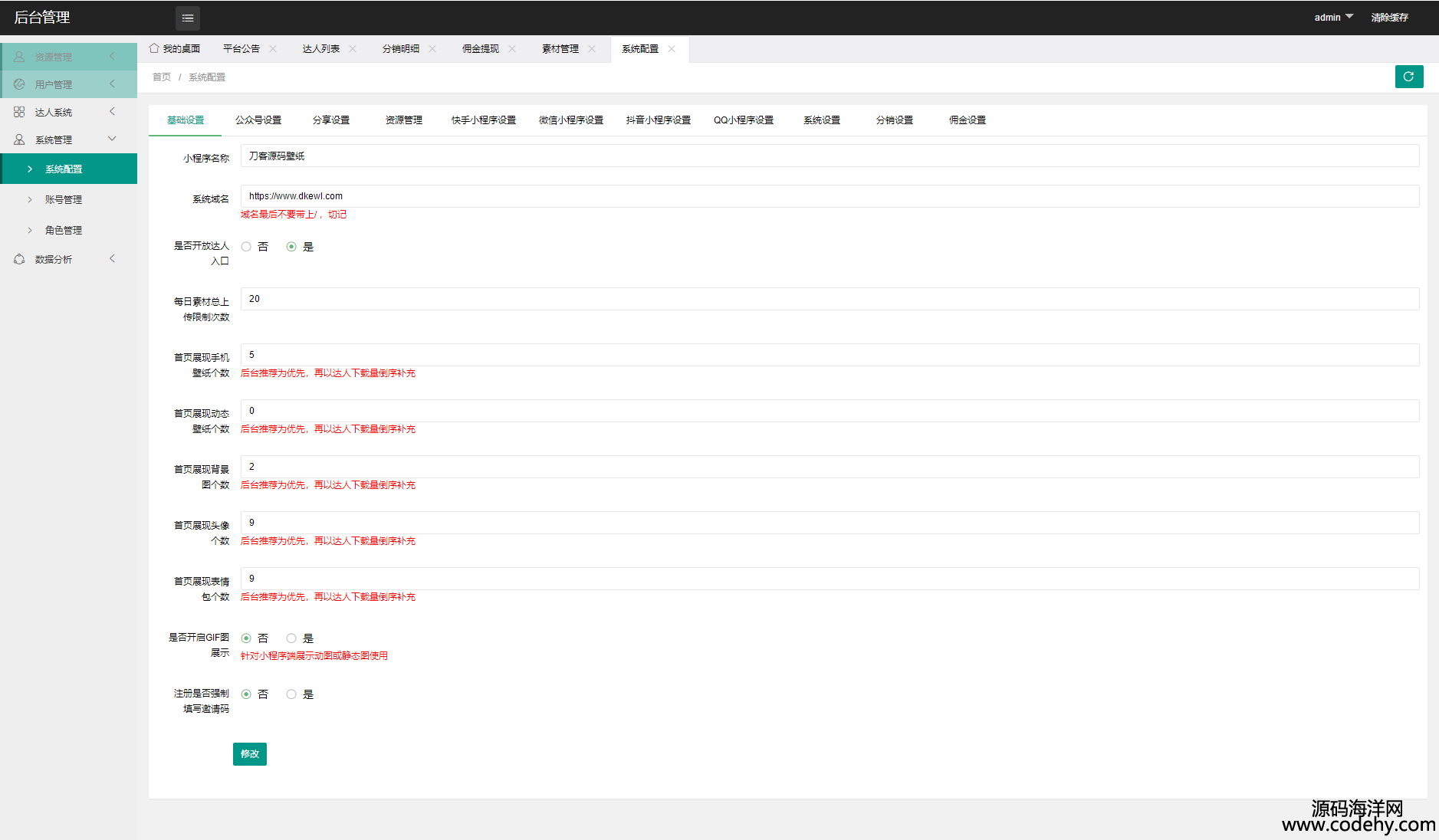Switch to the QQ小程序设置 tab
This screenshot has height=840, width=1439.
click(744, 120)
